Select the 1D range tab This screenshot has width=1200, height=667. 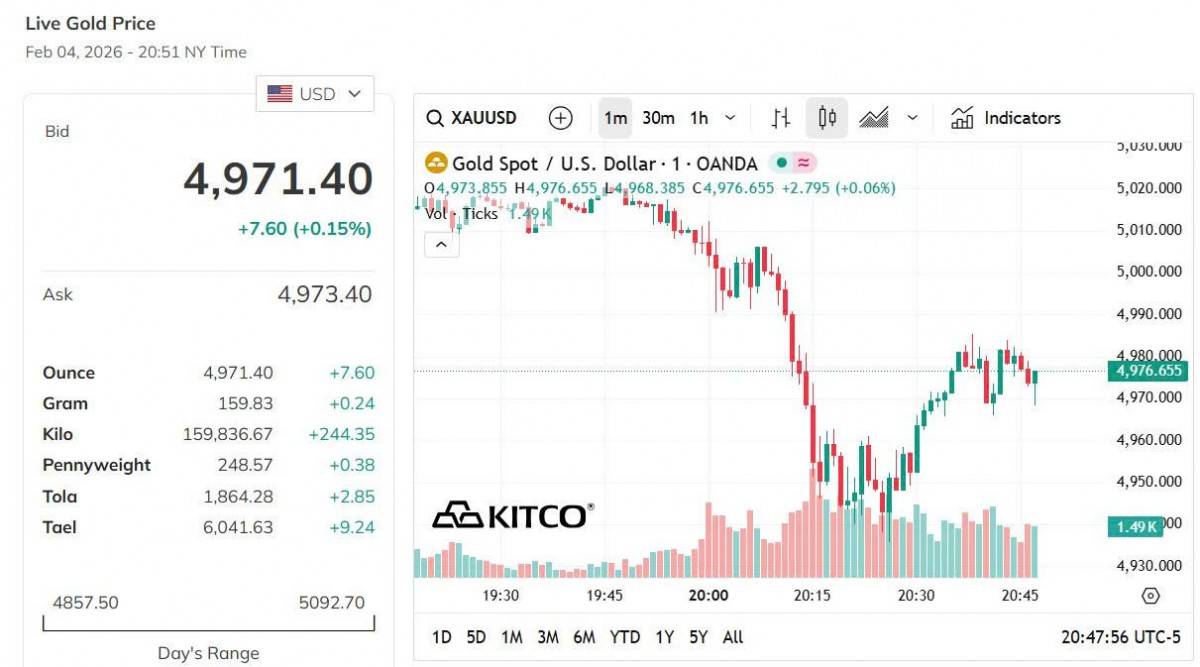[441, 637]
